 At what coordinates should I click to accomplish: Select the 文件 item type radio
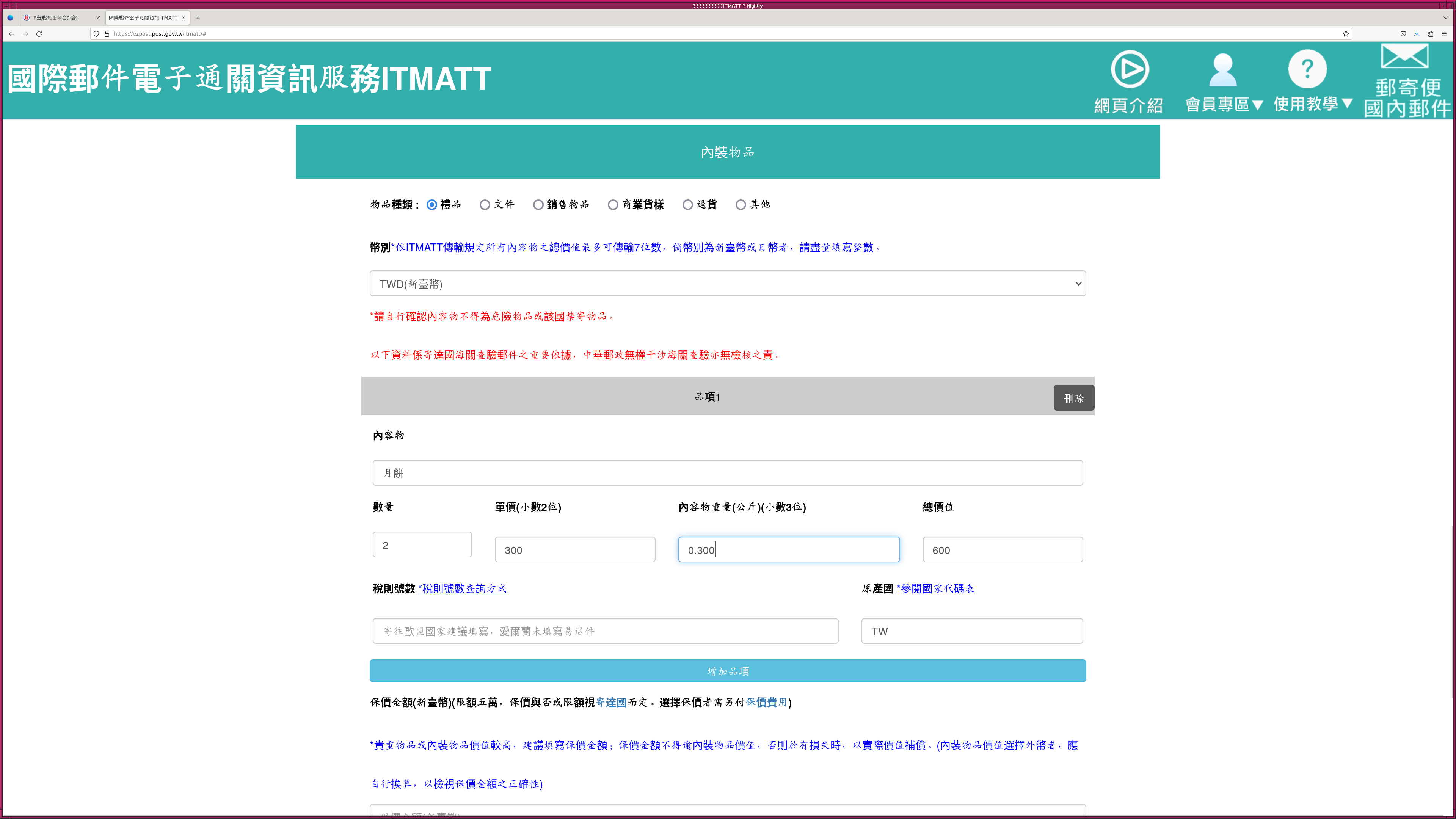point(485,205)
